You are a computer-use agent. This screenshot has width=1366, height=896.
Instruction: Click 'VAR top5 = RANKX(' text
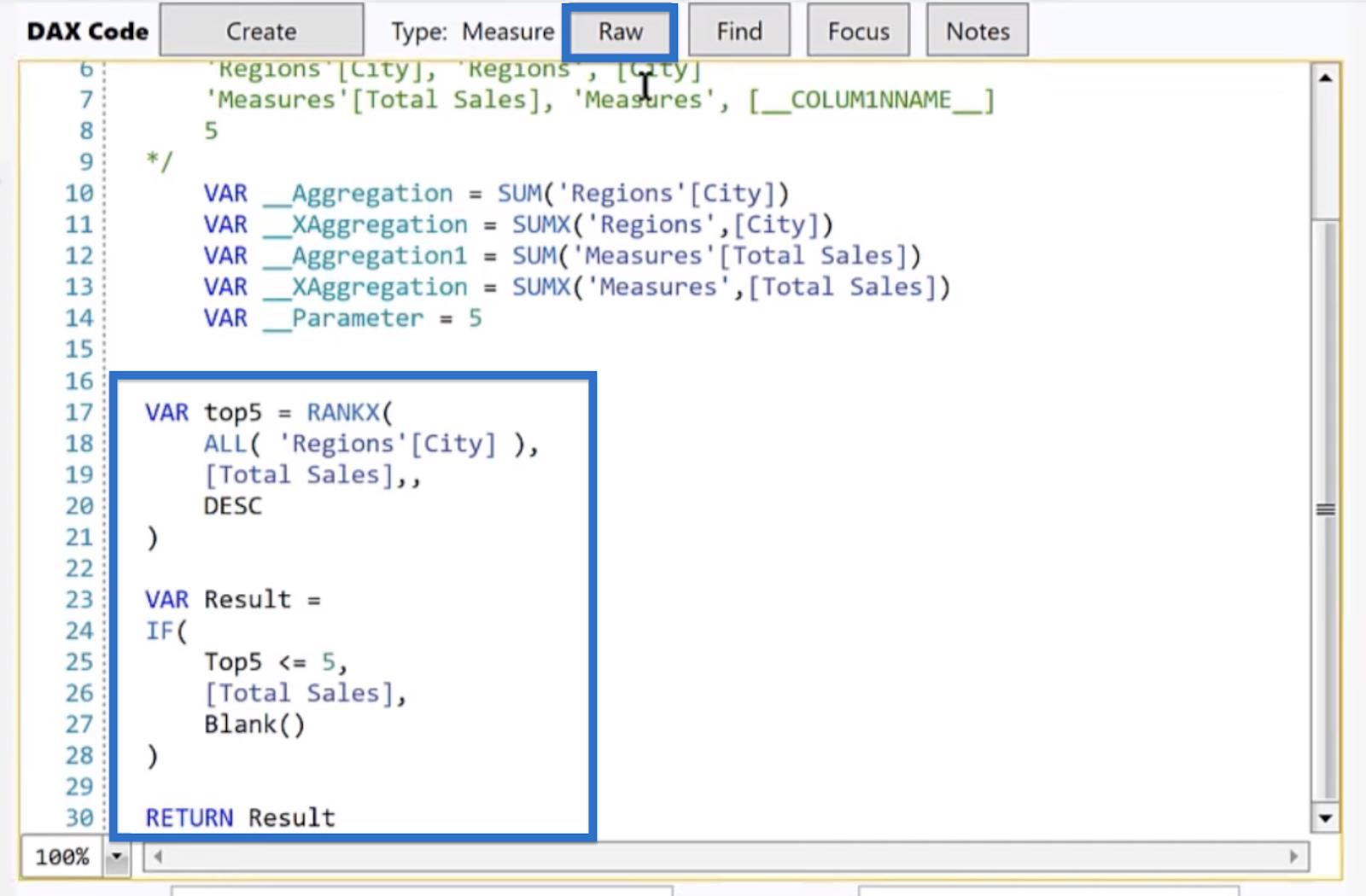[x=269, y=412]
